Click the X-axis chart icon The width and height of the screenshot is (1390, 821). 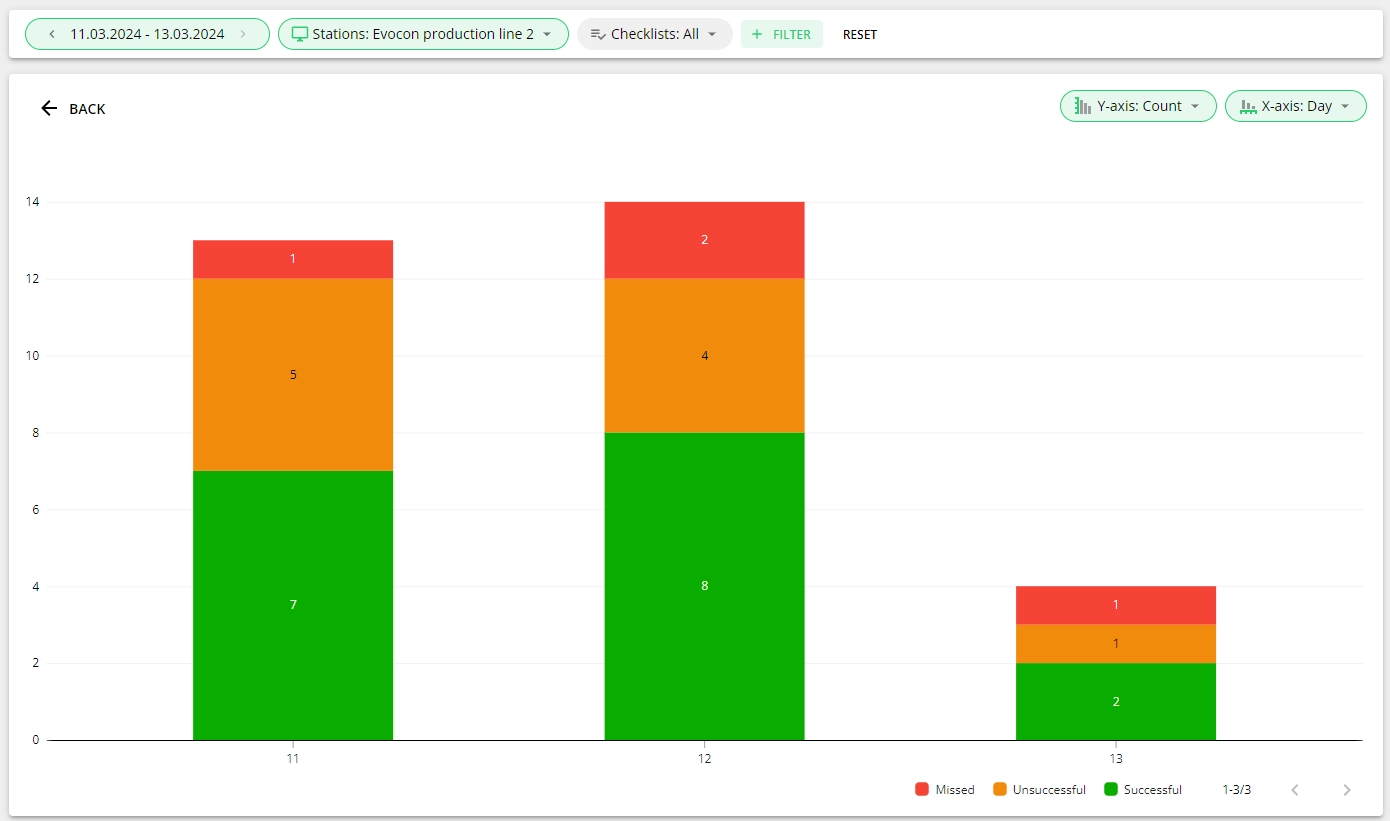tap(1247, 106)
